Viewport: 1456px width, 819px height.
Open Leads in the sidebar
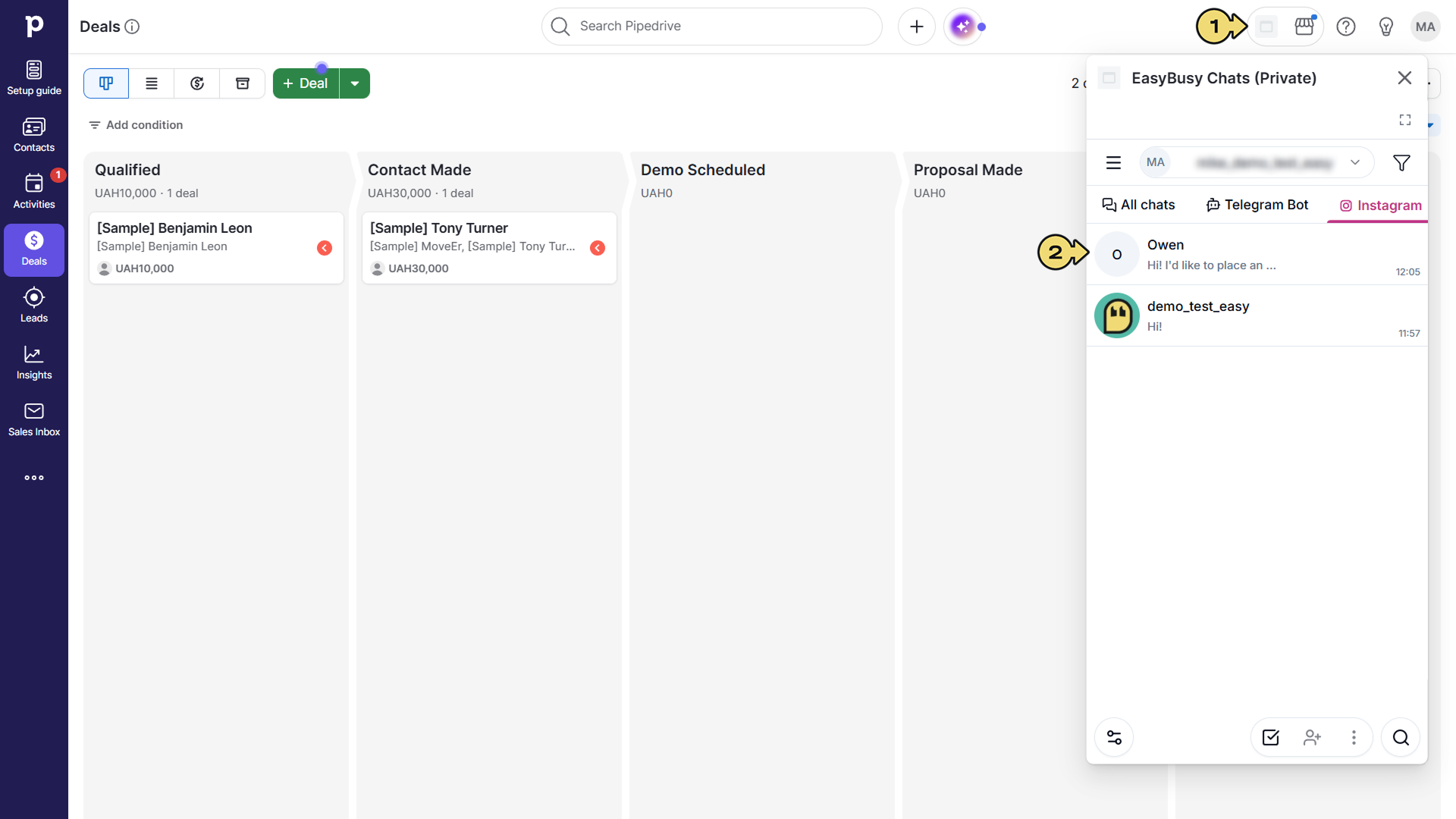click(34, 306)
